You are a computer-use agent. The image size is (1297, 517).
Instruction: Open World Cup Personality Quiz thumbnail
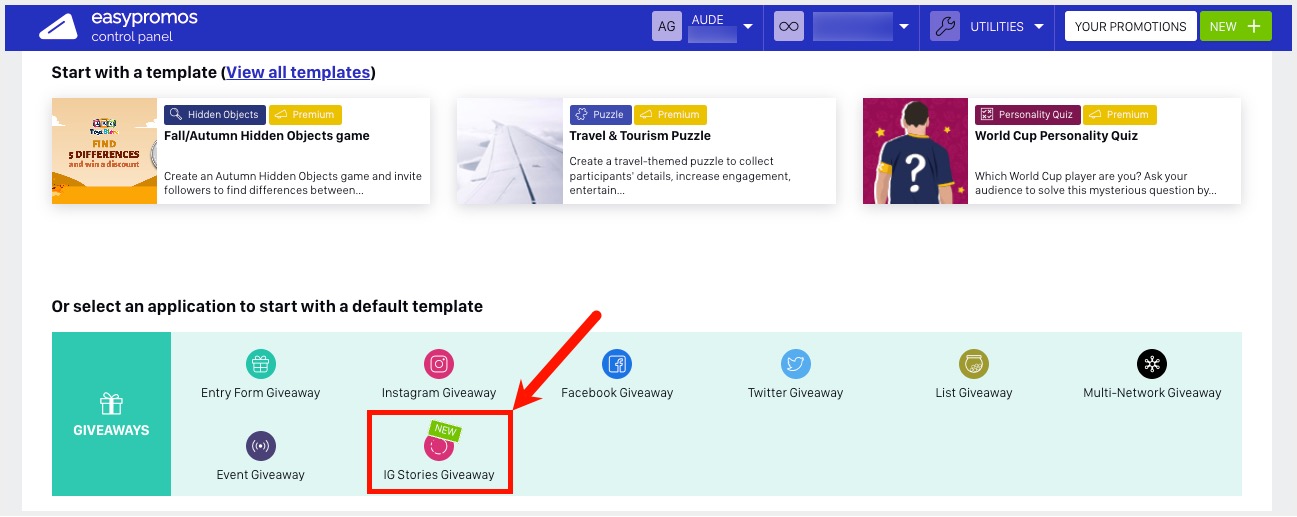915,151
